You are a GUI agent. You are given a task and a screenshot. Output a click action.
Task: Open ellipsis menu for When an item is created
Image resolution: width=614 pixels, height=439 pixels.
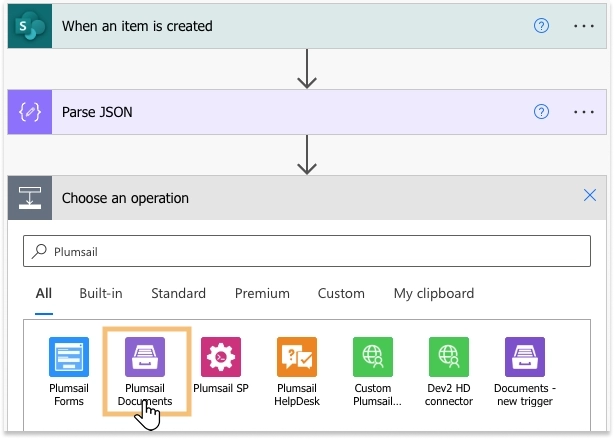(x=584, y=26)
